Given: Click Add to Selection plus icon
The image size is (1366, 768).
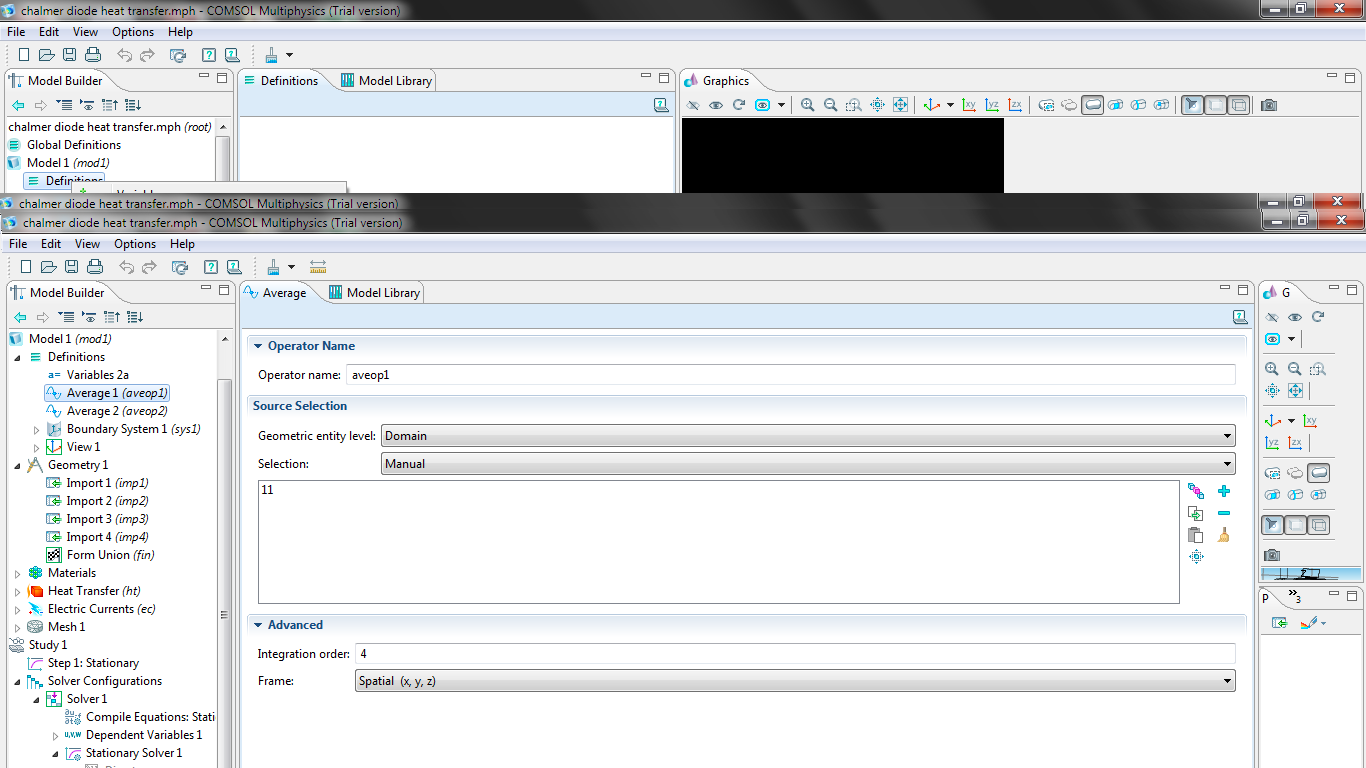Looking at the screenshot, I should [x=1224, y=491].
